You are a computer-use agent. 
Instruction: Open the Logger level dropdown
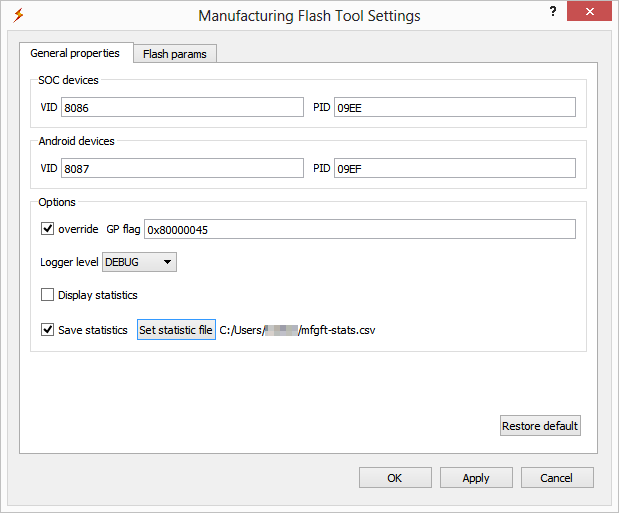click(x=139, y=262)
